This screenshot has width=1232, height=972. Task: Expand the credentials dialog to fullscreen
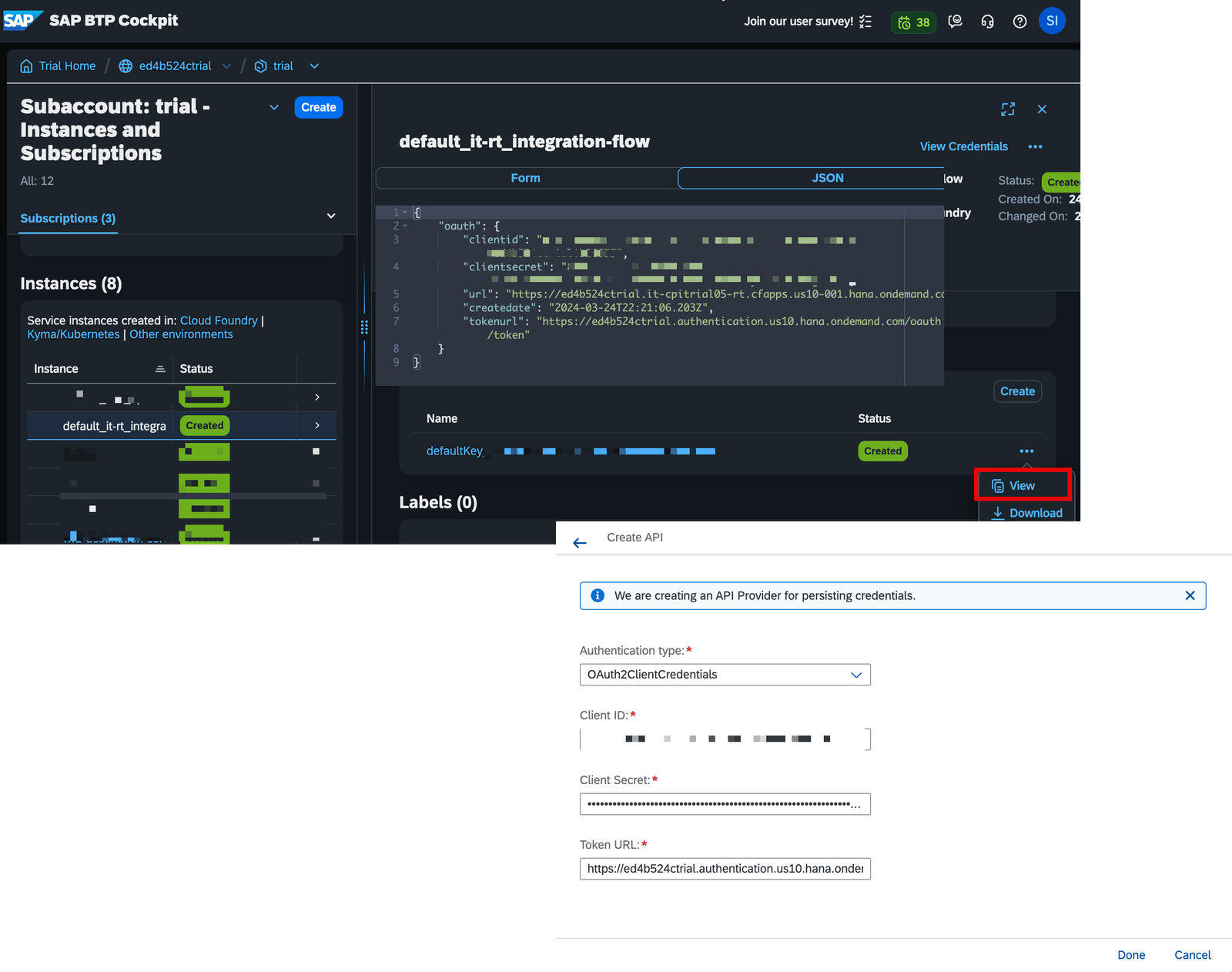coord(1007,109)
